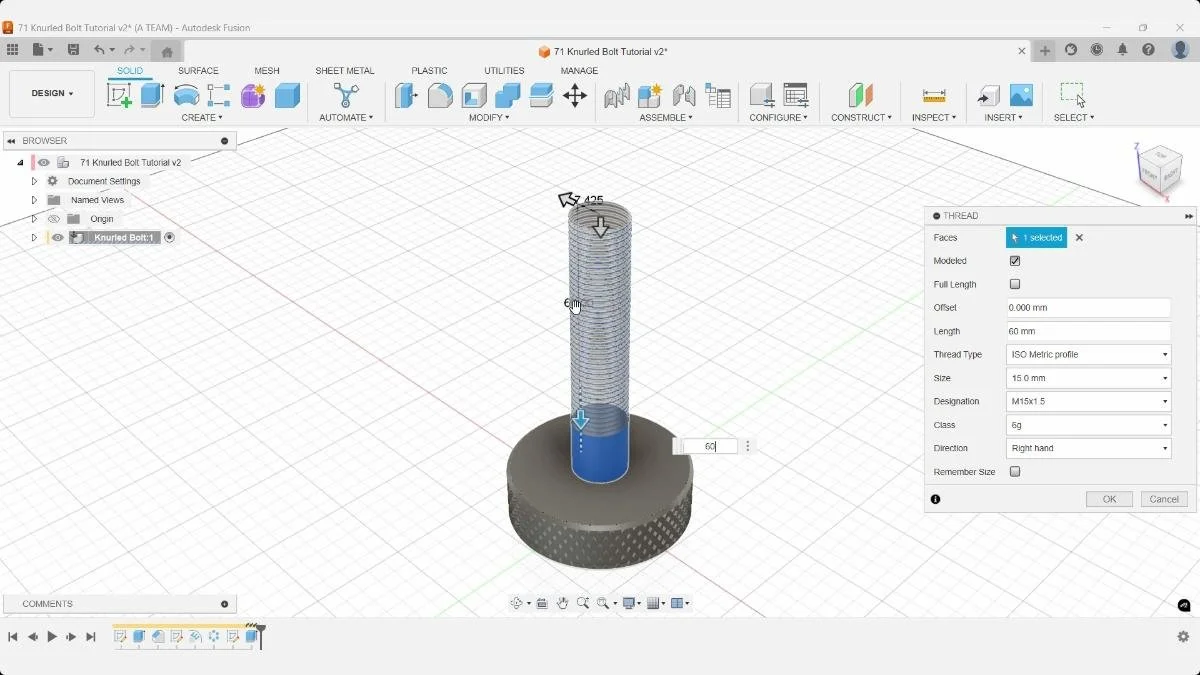Open the Direction Right hand dropdown
The width and height of the screenshot is (1200, 675).
click(x=1088, y=448)
